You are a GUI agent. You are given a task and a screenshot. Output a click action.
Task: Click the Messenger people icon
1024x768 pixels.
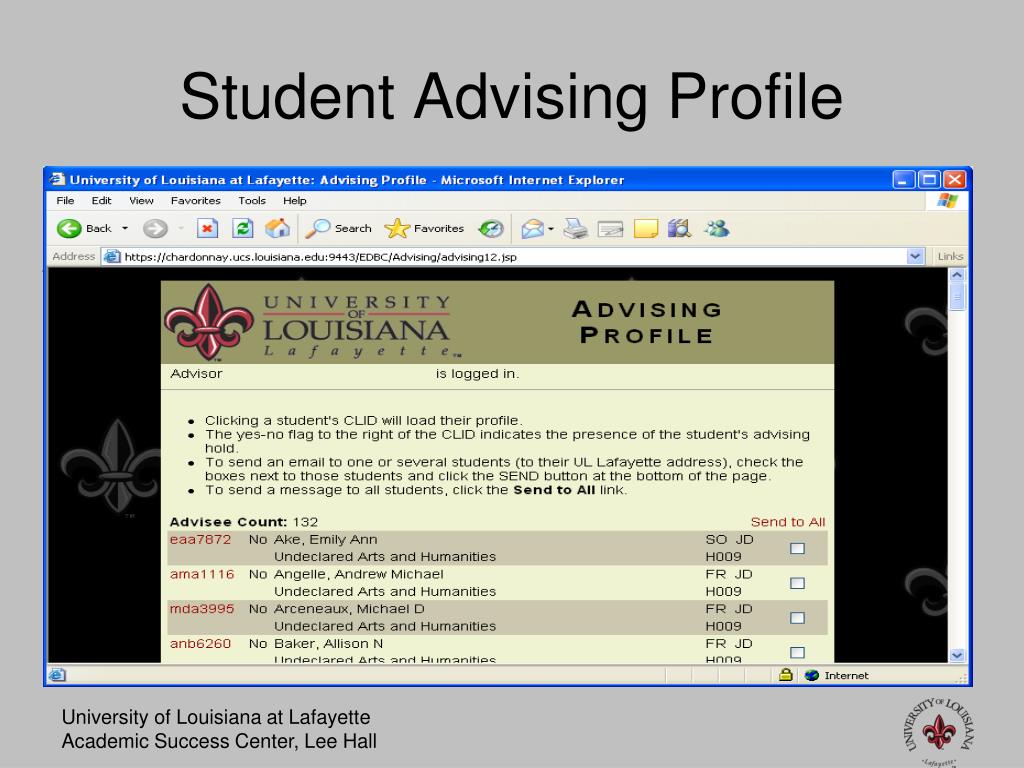point(716,229)
